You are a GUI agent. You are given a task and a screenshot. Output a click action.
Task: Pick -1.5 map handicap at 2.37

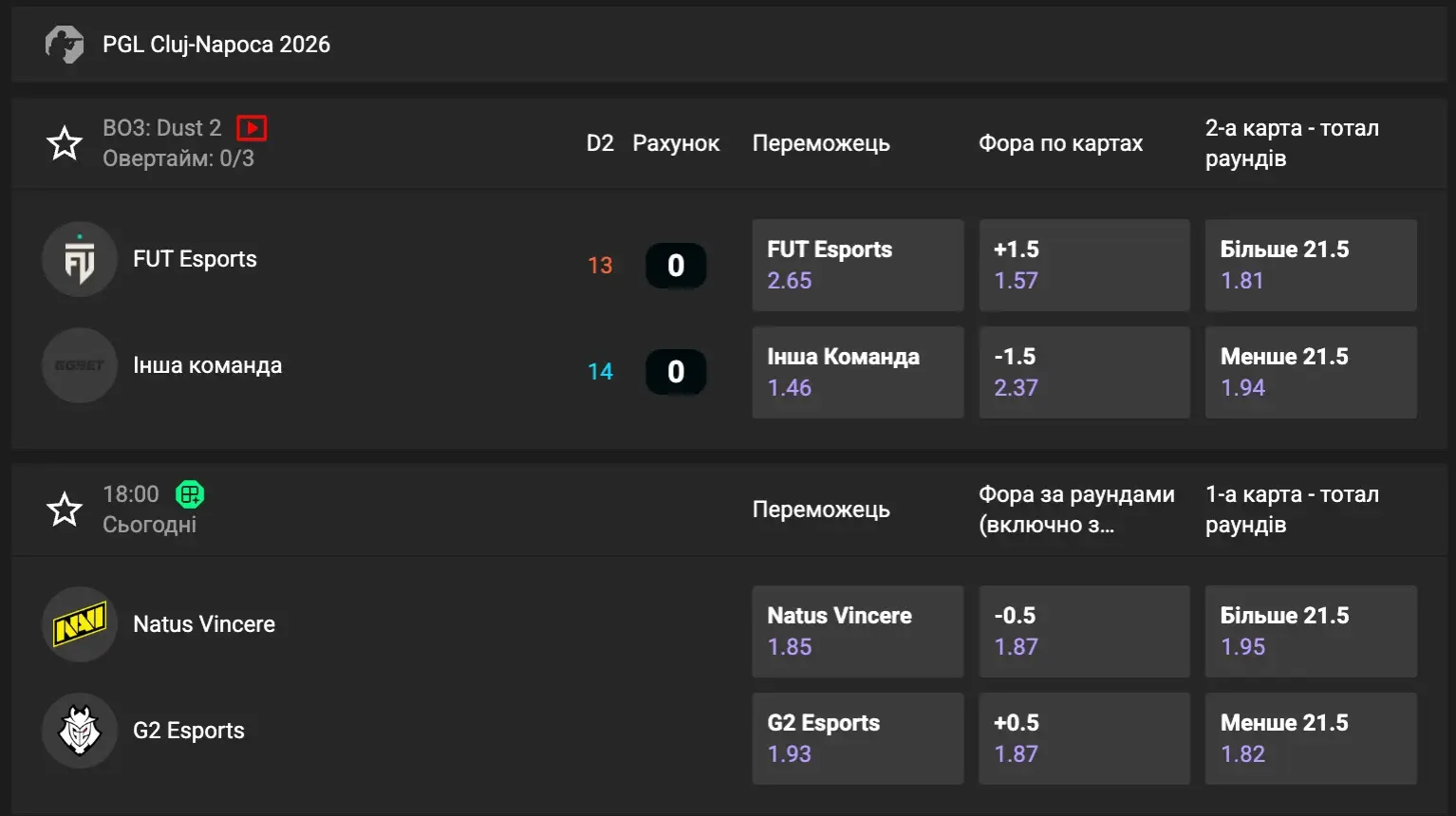pos(1084,373)
